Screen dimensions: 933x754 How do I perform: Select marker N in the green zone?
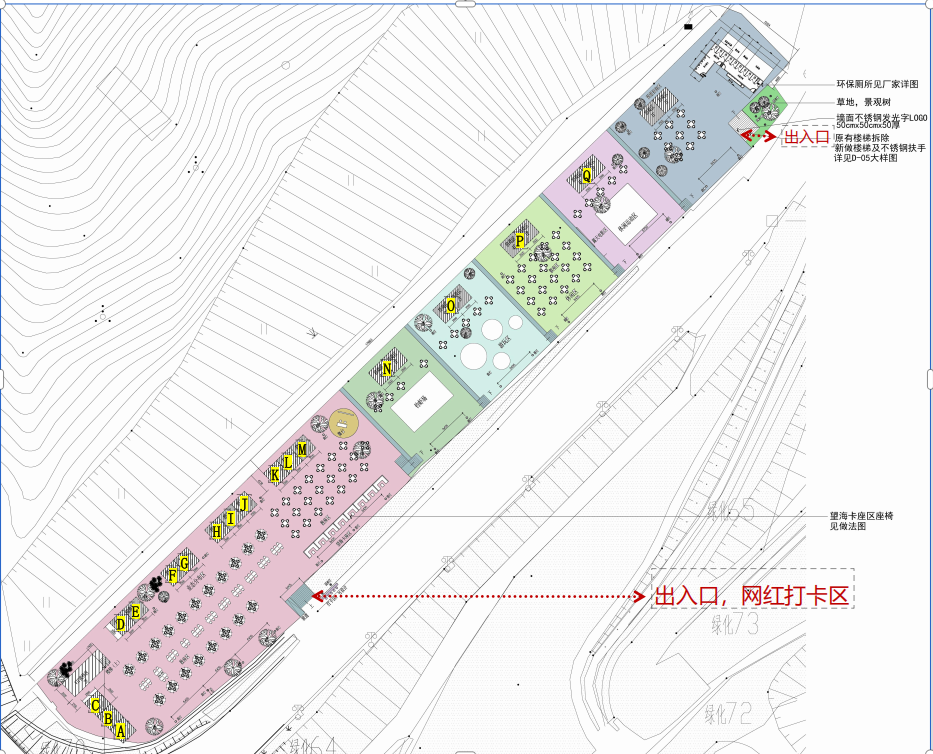pos(387,369)
